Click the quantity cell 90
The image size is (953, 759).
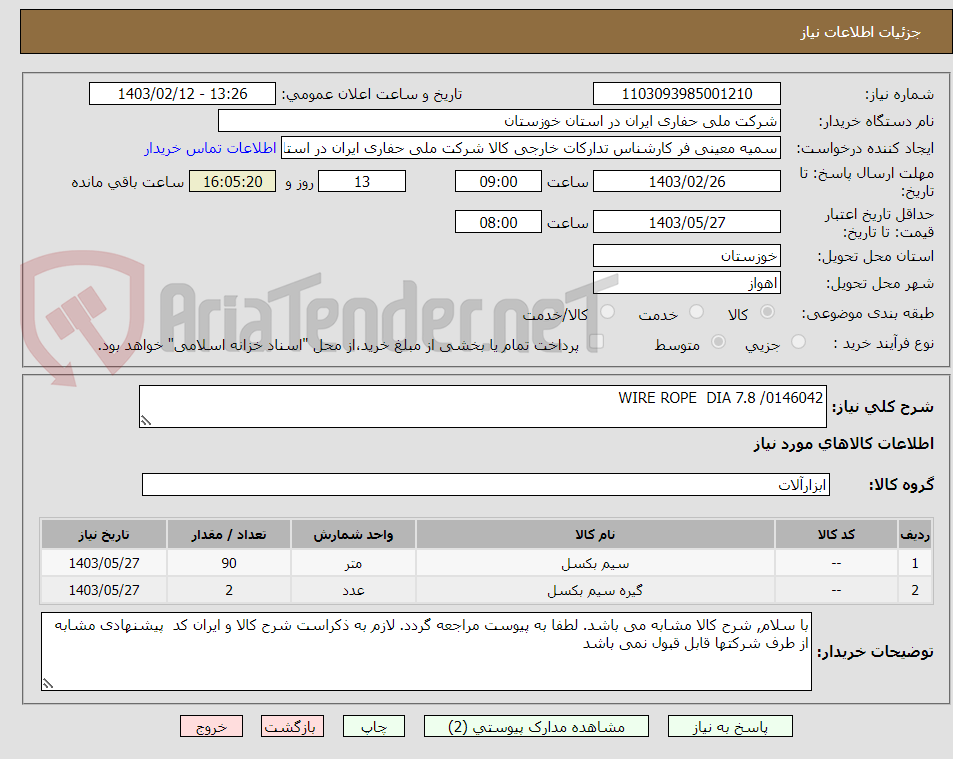pos(229,563)
